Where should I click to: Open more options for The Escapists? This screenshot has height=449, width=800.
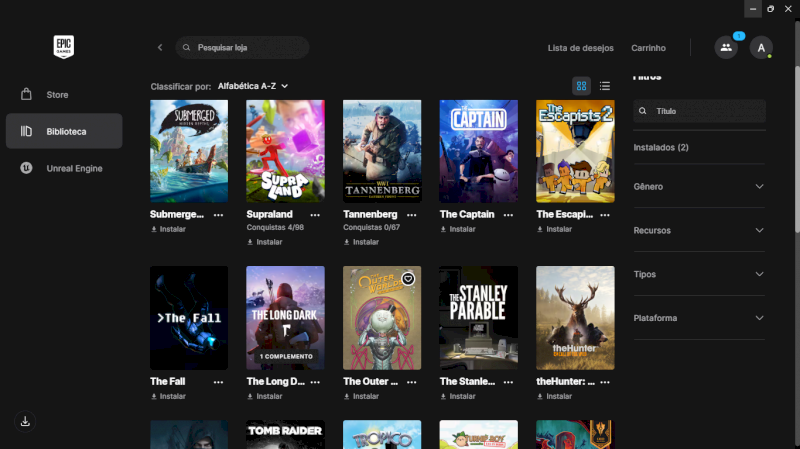coord(605,215)
